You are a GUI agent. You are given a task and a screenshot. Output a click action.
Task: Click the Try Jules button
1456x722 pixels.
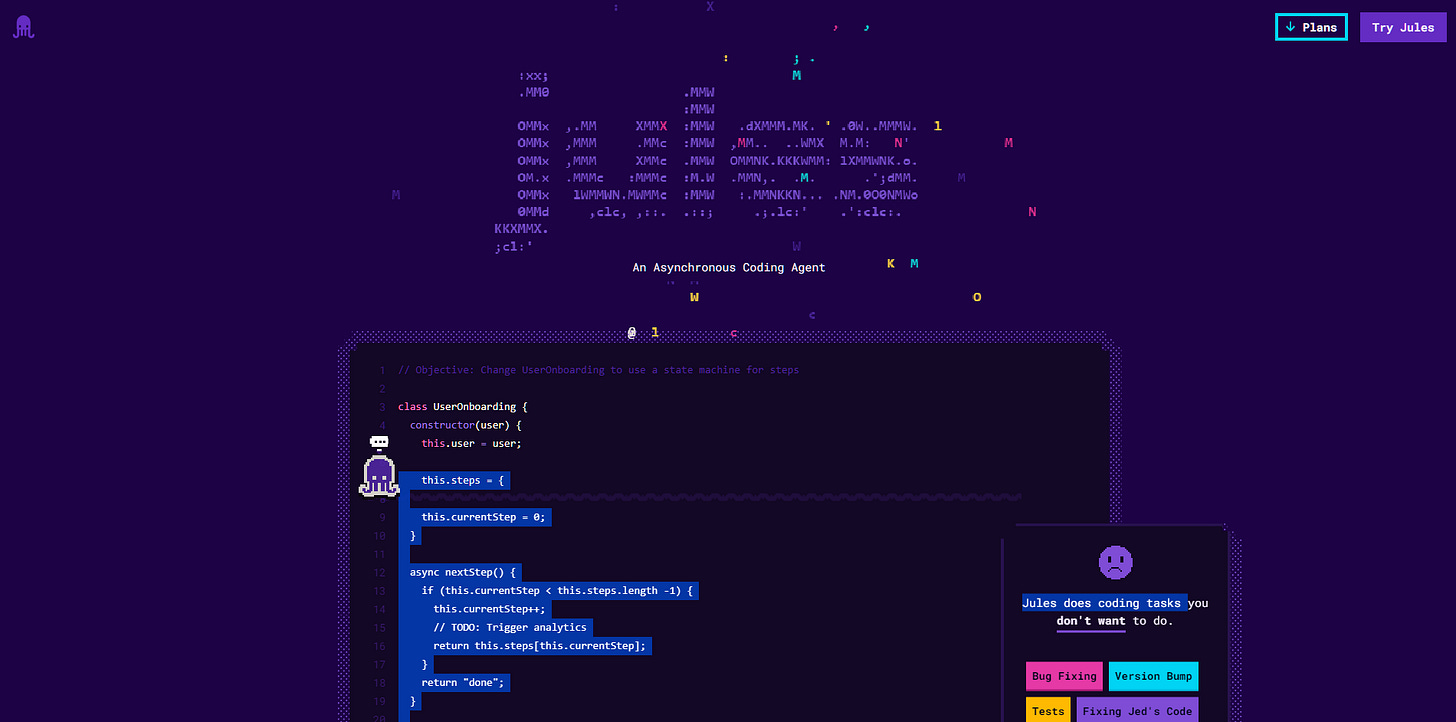[1403, 27]
